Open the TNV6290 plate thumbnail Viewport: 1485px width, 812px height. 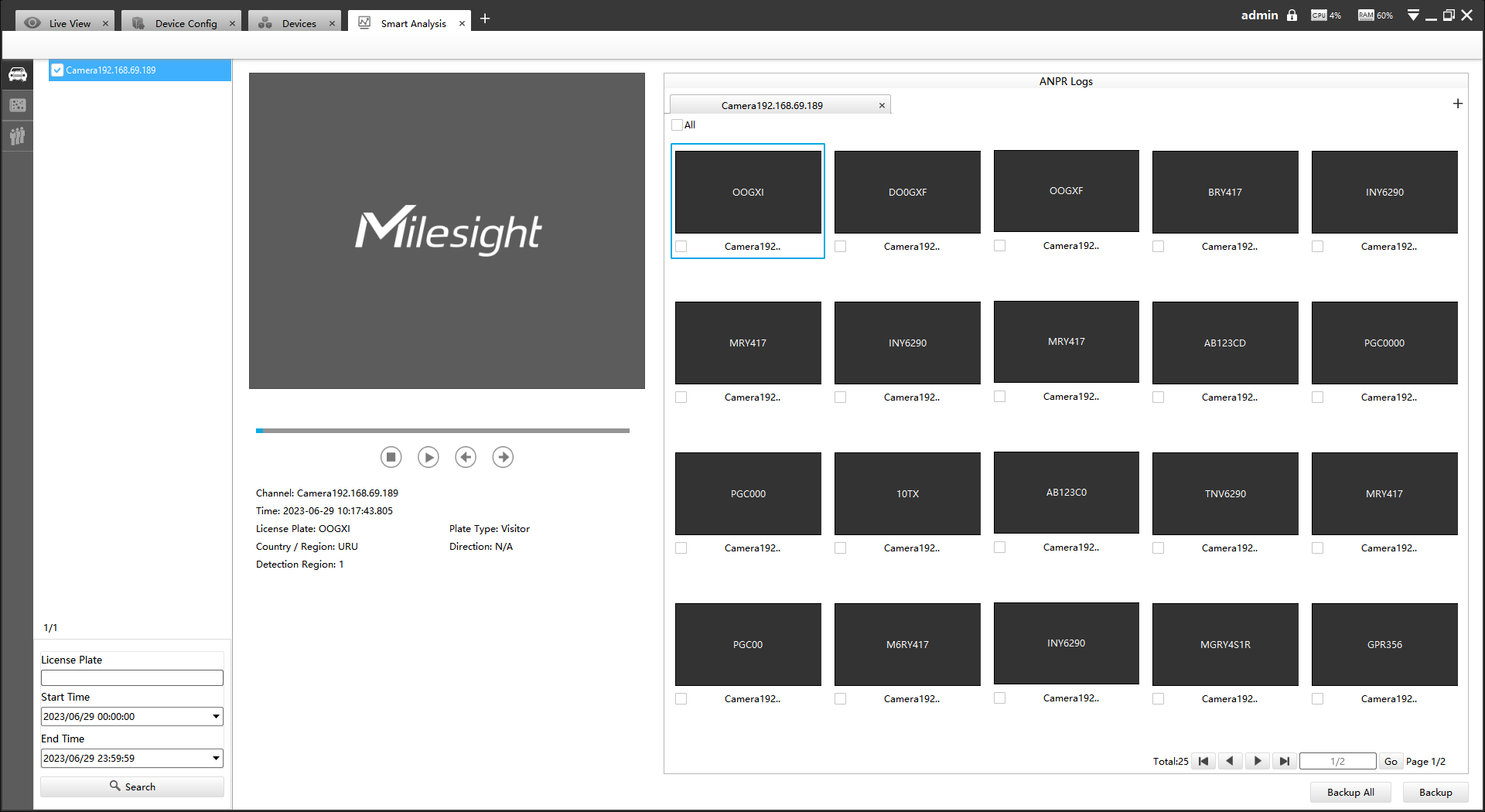click(x=1225, y=493)
